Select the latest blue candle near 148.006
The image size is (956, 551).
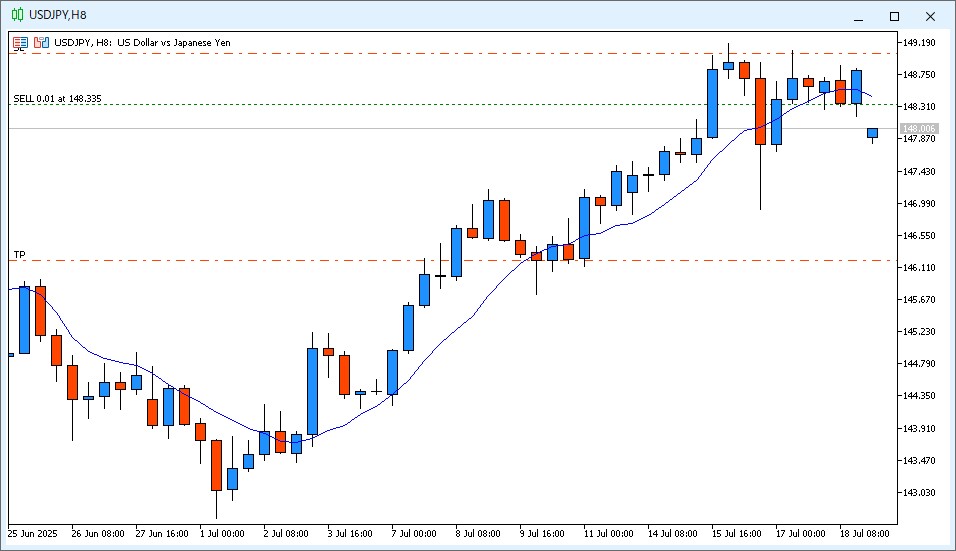pyautogui.click(x=872, y=133)
